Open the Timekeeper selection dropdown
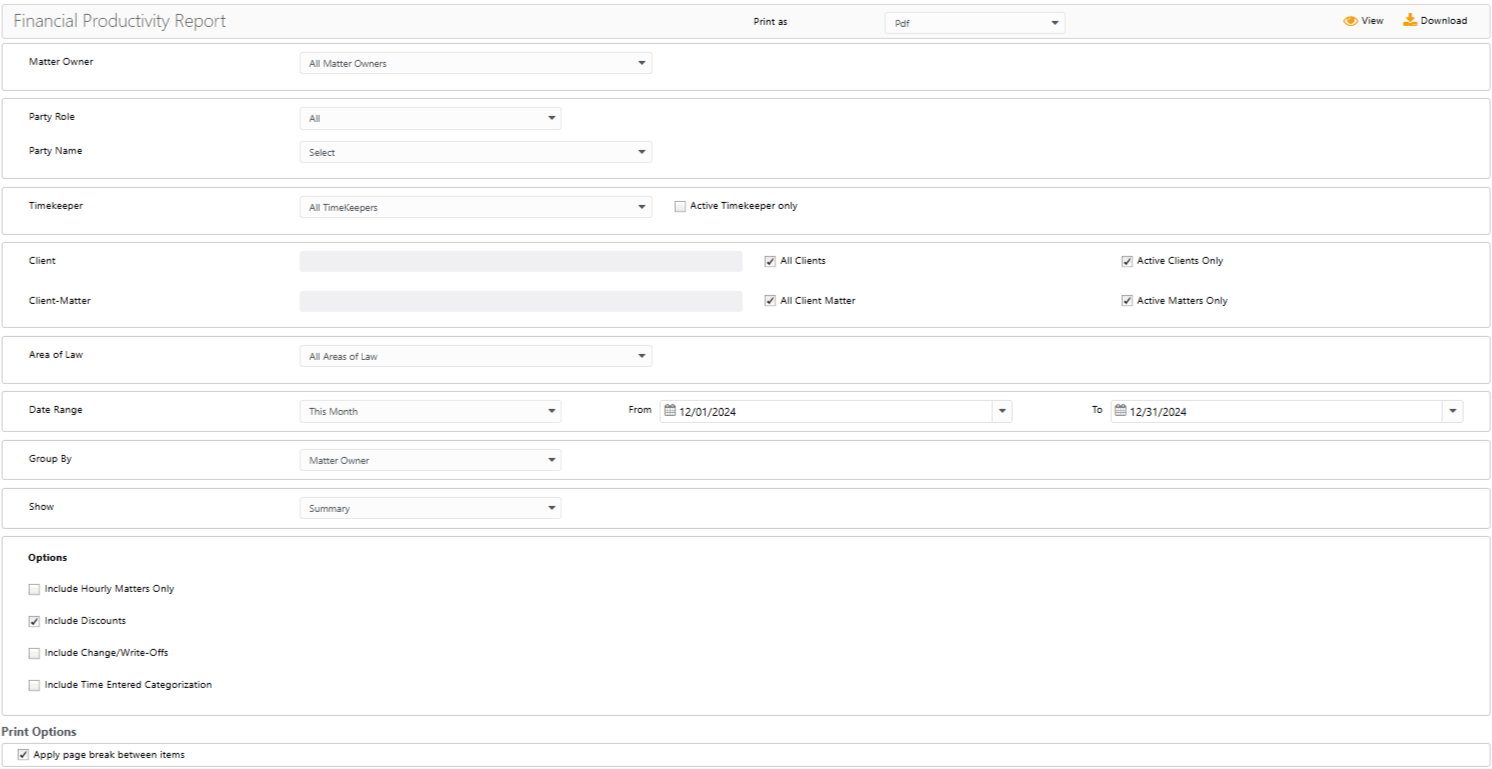 coord(475,208)
